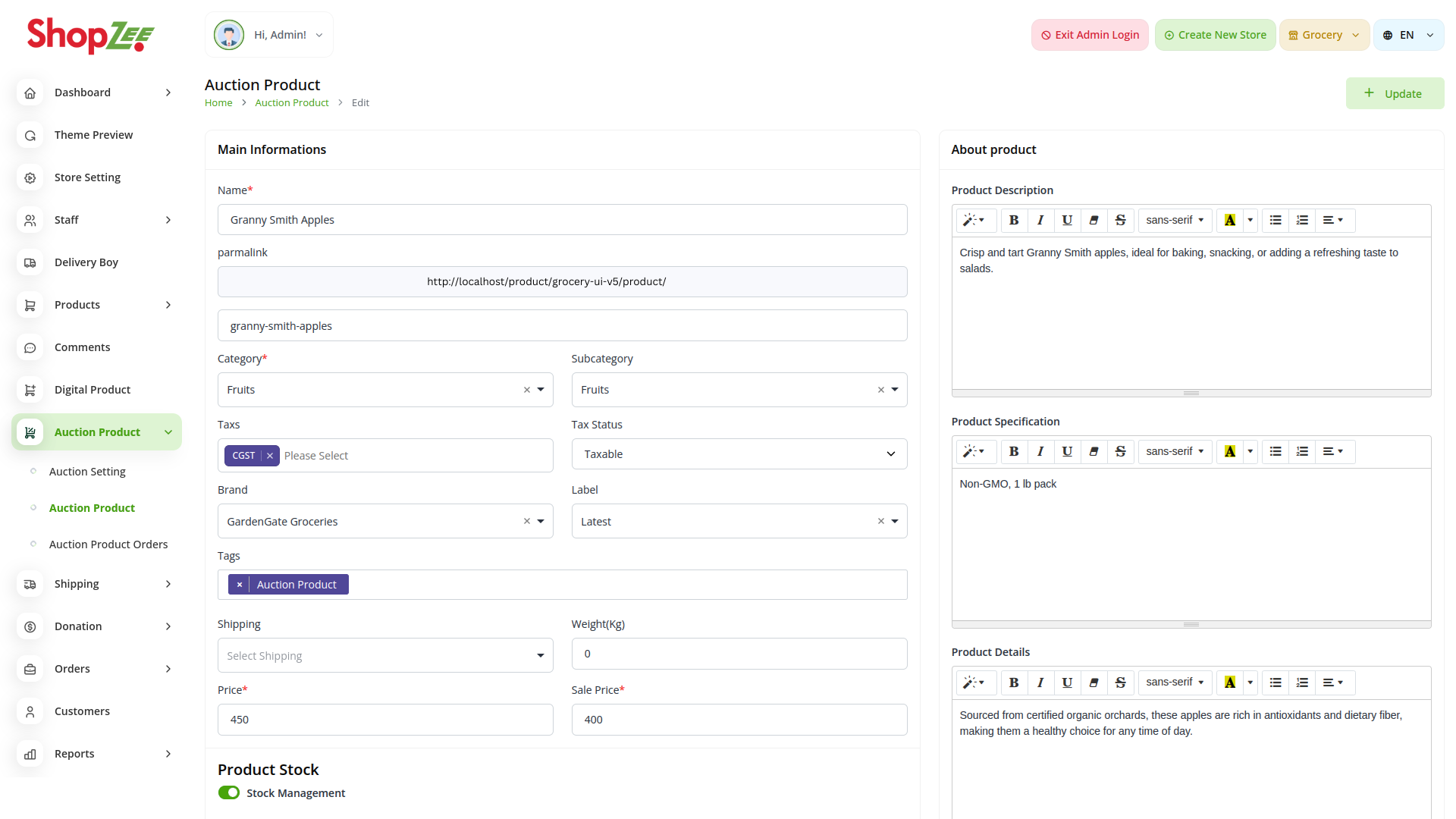Screen dimensions: 1456x819
Task: Open Auction Setting in sidebar
Action: click(x=87, y=472)
